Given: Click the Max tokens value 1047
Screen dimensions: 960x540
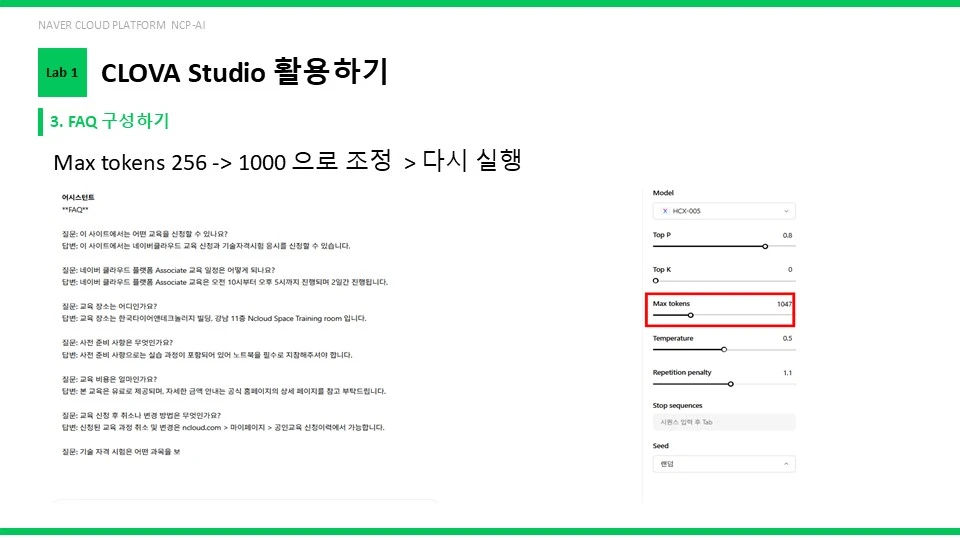Looking at the screenshot, I should click(784, 304).
